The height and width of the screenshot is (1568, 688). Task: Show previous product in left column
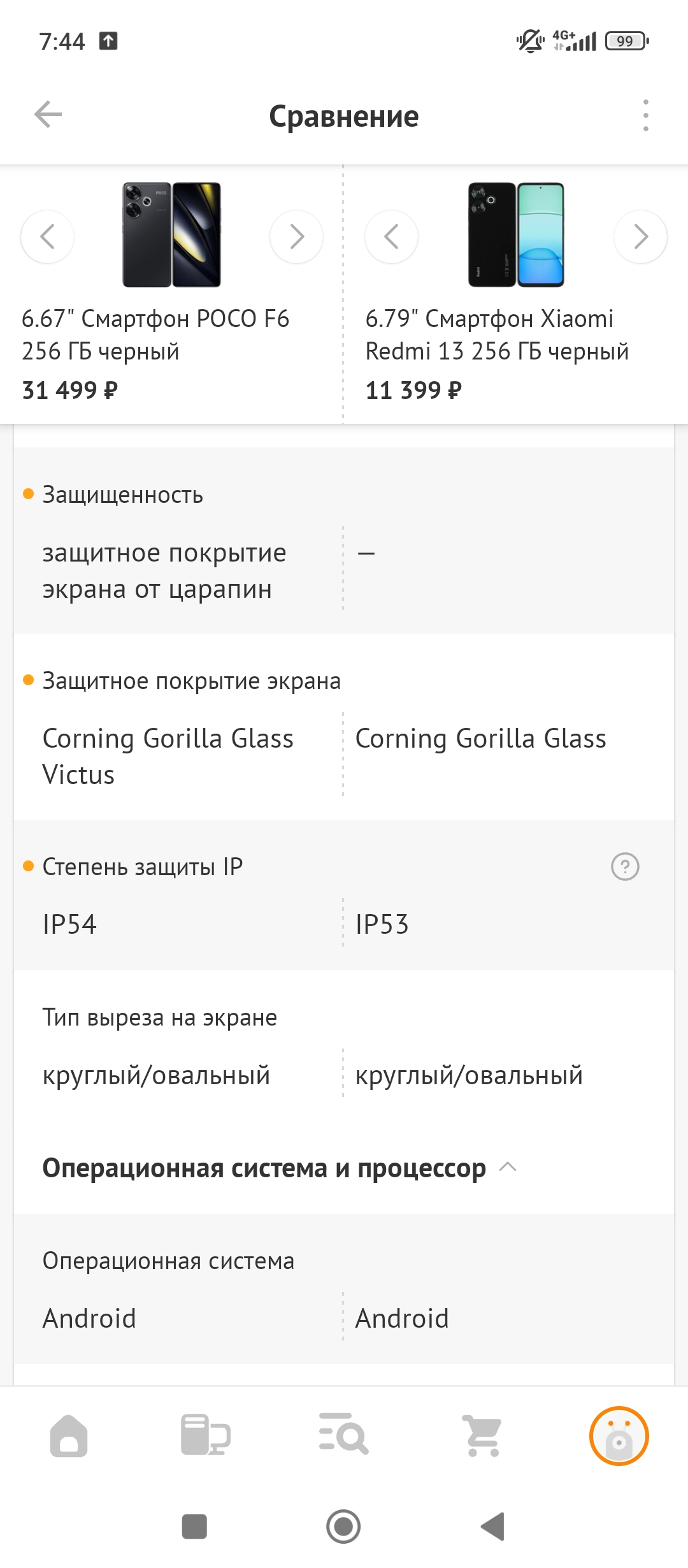click(47, 236)
